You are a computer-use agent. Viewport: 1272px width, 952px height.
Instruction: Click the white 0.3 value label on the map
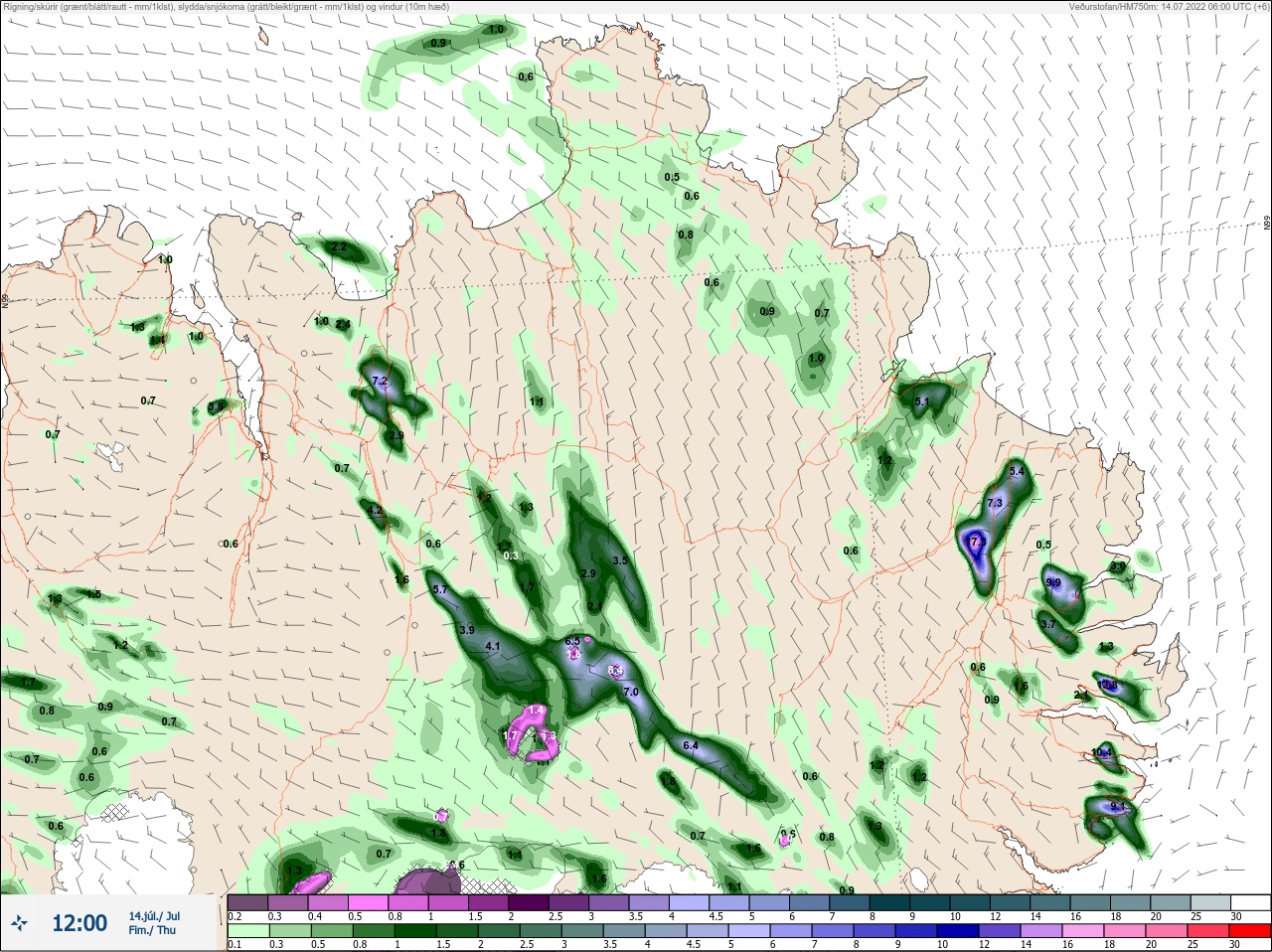(511, 556)
